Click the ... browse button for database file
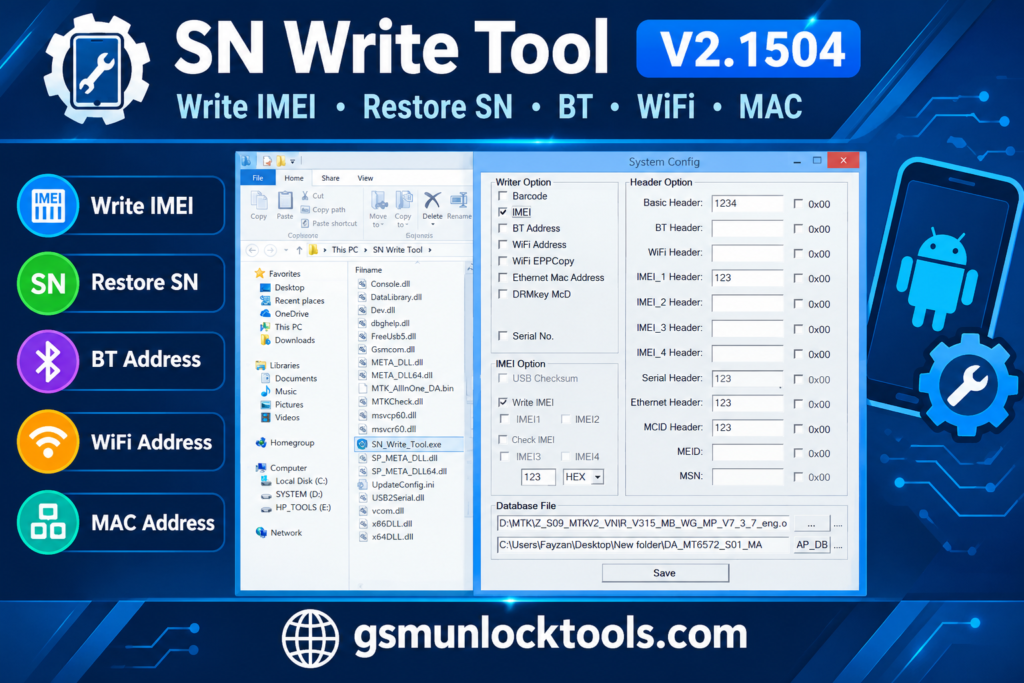This screenshot has height=683, width=1024. (812, 524)
